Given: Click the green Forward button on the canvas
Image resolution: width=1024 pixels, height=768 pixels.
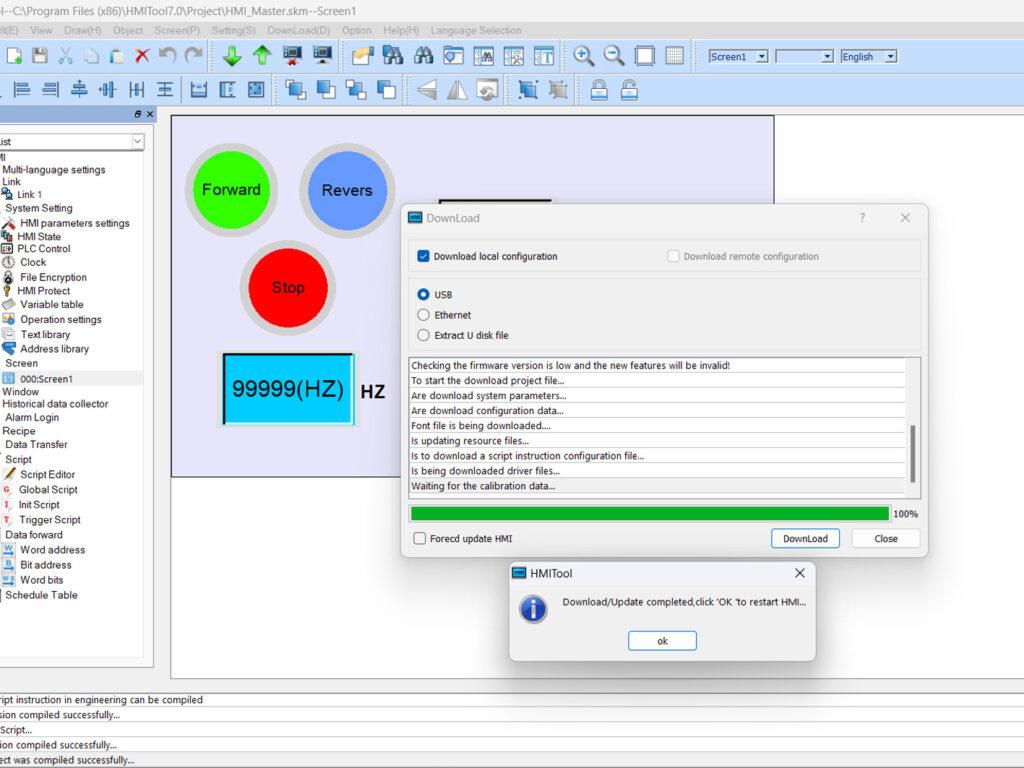Looking at the screenshot, I should click(x=231, y=189).
